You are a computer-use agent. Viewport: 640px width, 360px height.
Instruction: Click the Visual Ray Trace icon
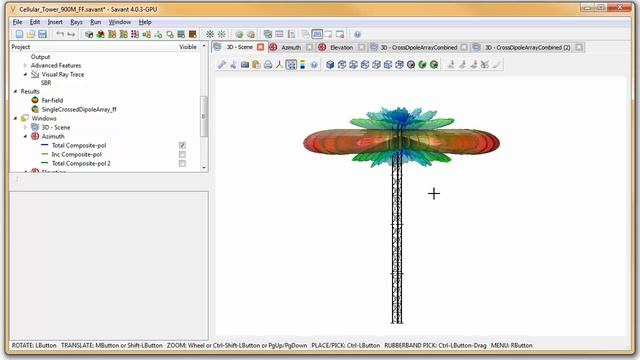coord(35,74)
